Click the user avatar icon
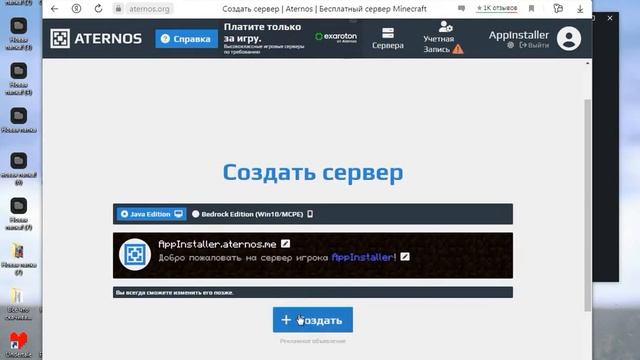The width and height of the screenshot is (640, 360). (x=569, y=39)
